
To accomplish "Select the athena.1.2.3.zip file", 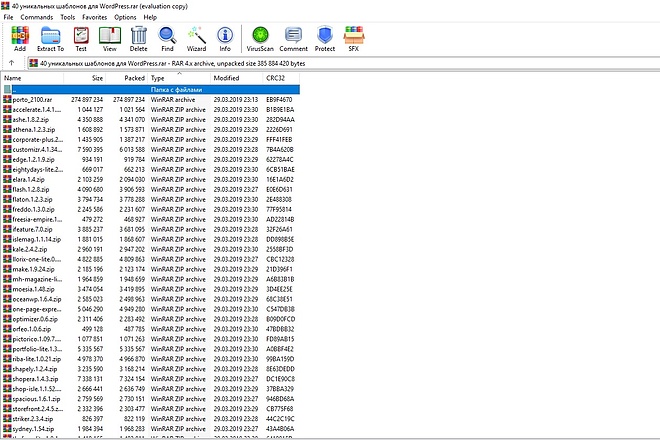I will 34,130.
